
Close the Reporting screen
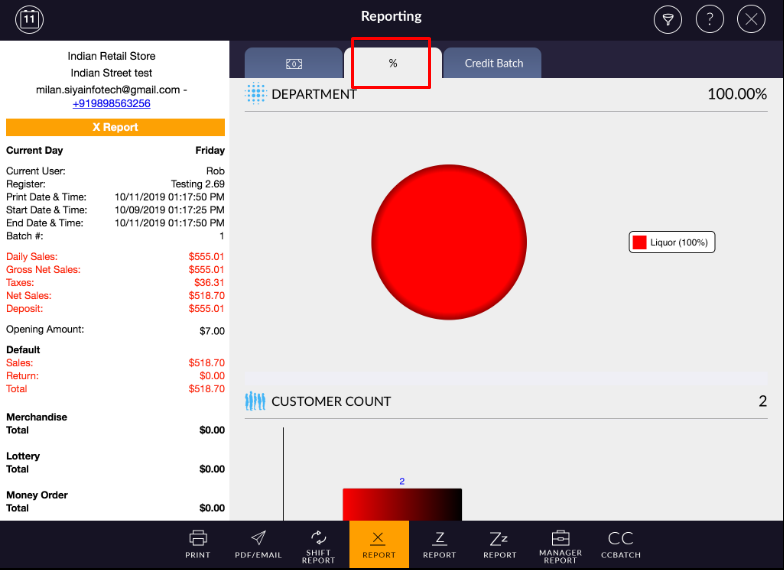(x=751, y=19)
